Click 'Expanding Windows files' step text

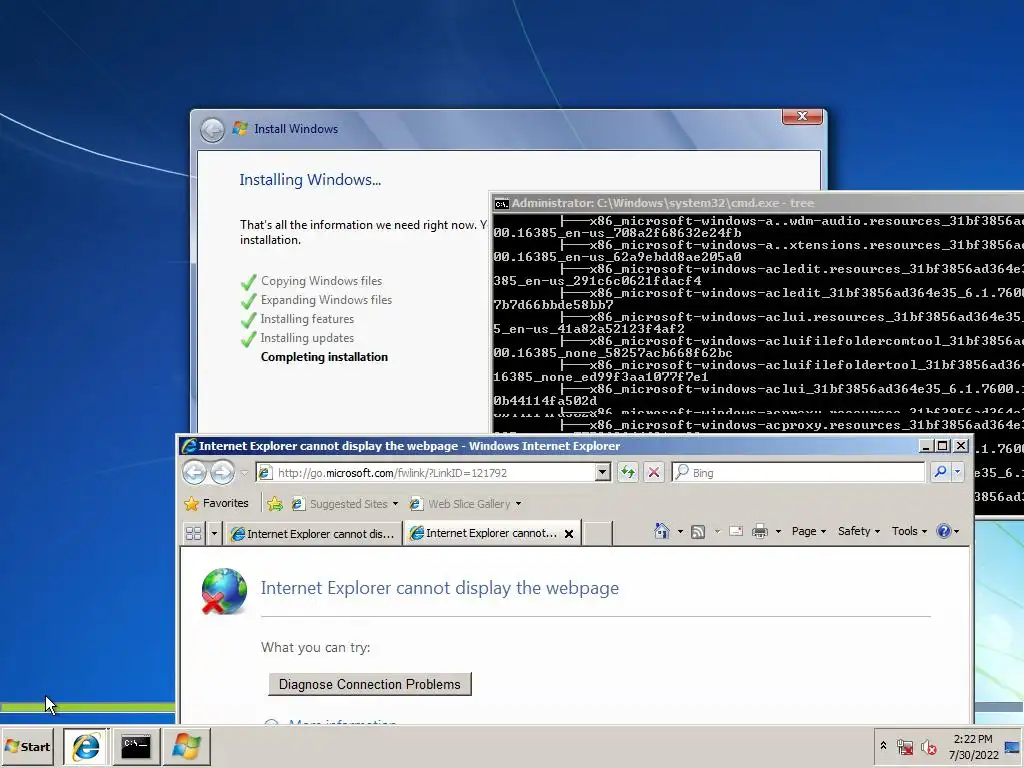pyautogui.click(x=327, y=300)
